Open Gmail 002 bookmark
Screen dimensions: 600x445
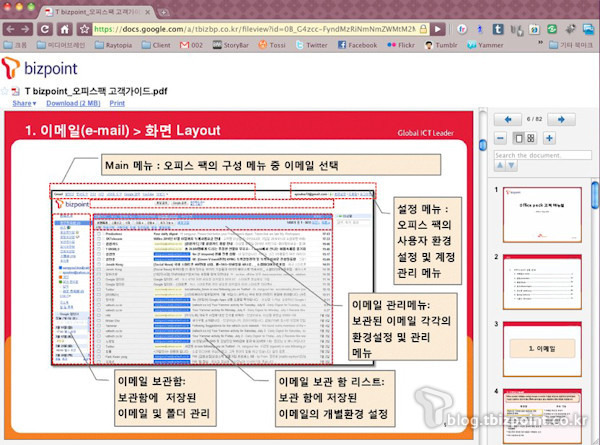[191, 45]
